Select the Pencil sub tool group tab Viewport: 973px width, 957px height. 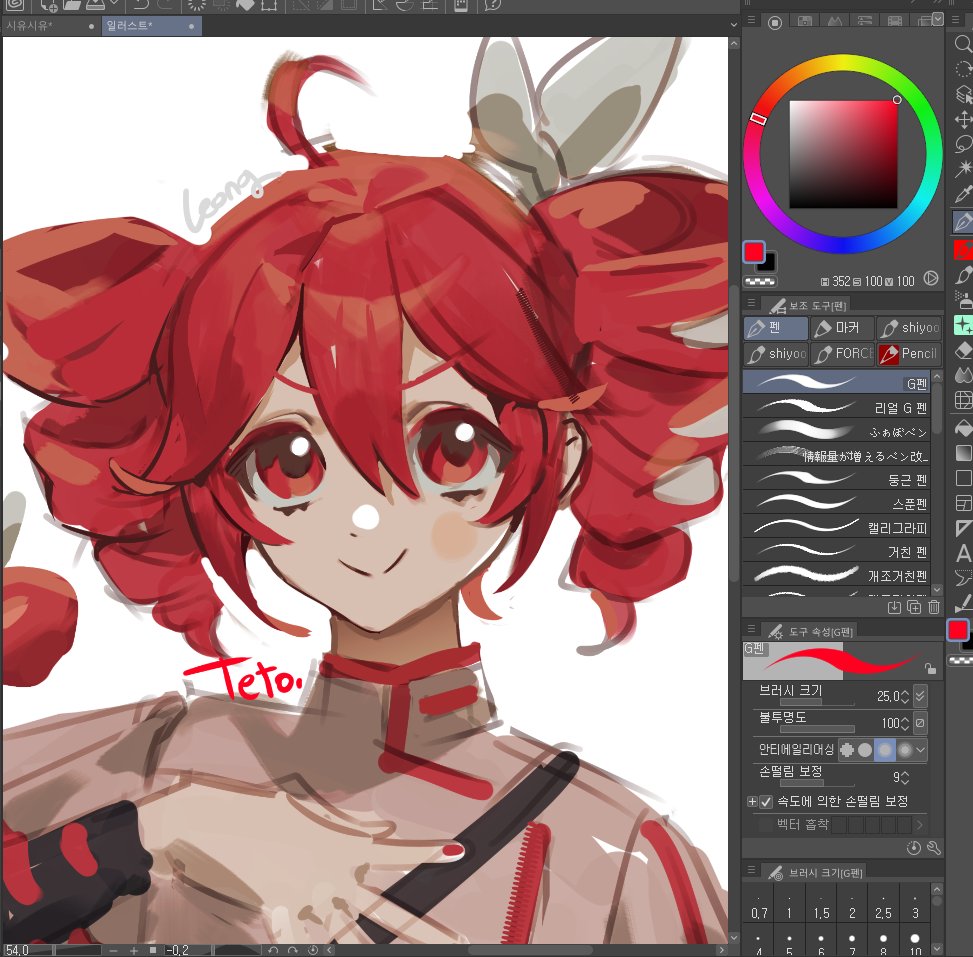click(x=909, y=354)
